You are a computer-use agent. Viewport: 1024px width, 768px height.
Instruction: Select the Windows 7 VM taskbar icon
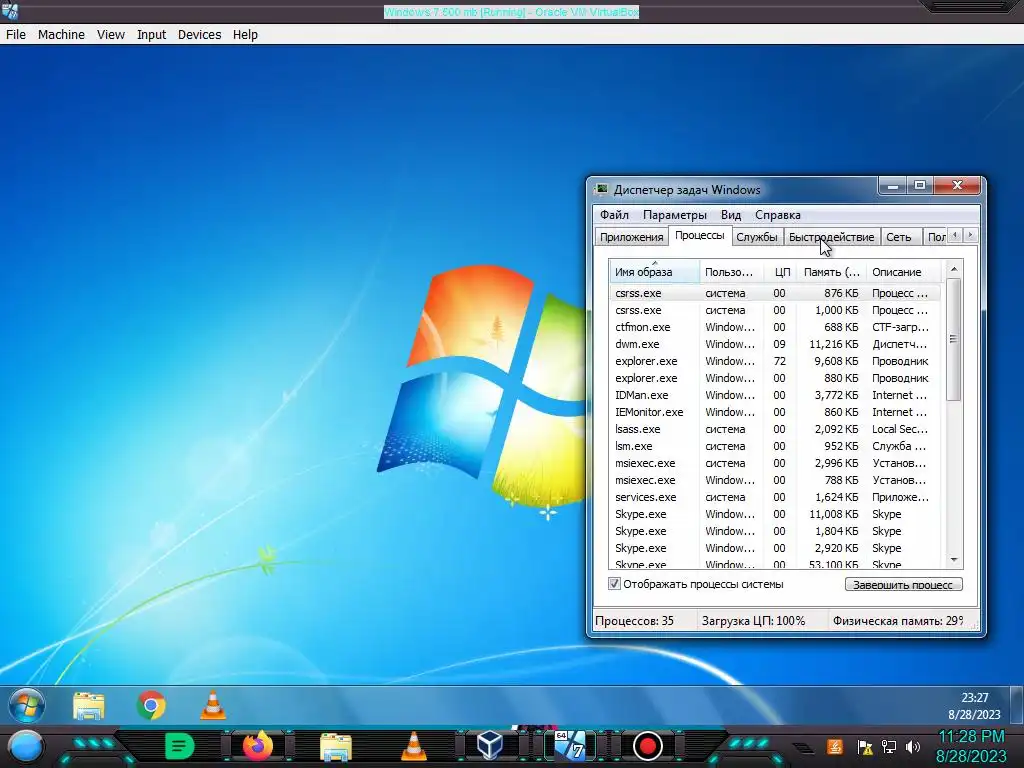[x=570, y=745]
